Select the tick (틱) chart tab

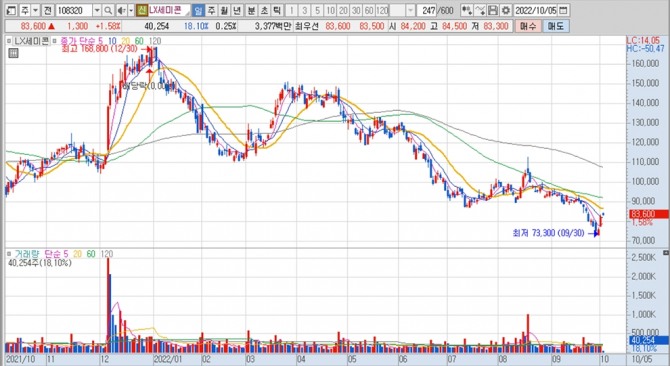[x=278, y=10]
